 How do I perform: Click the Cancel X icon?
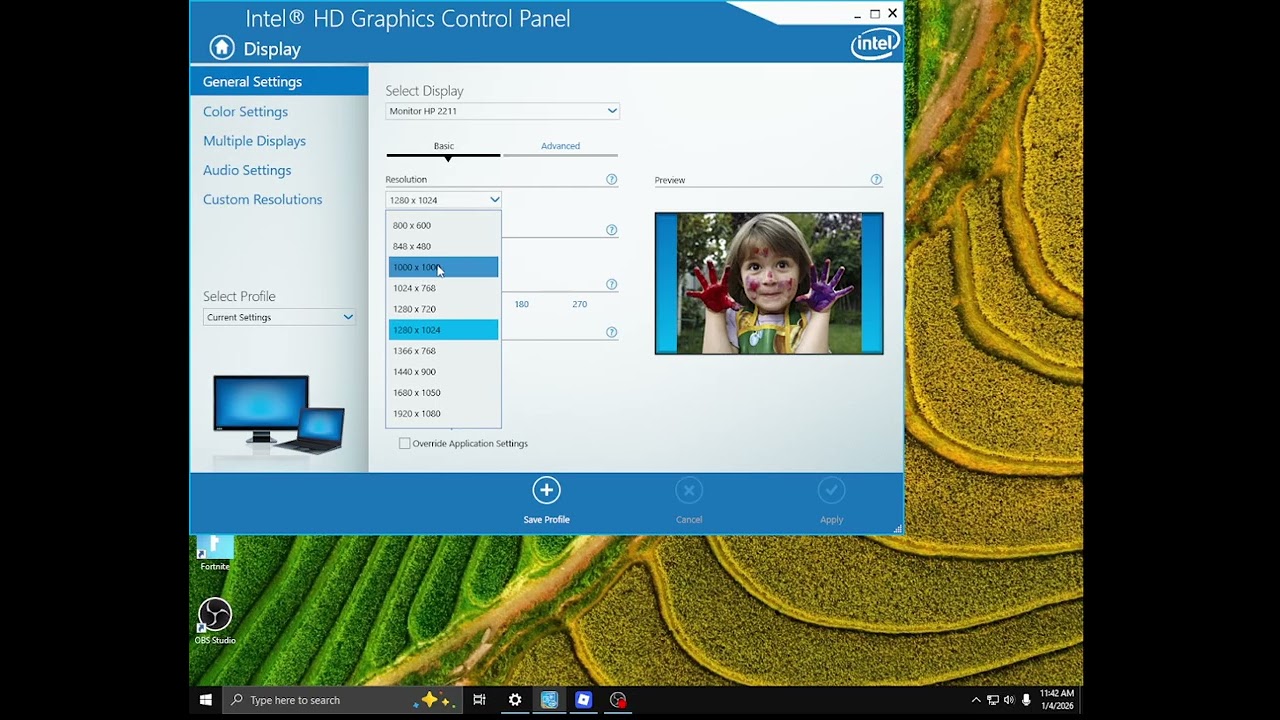pyautogui.click(x=688, y=490)
